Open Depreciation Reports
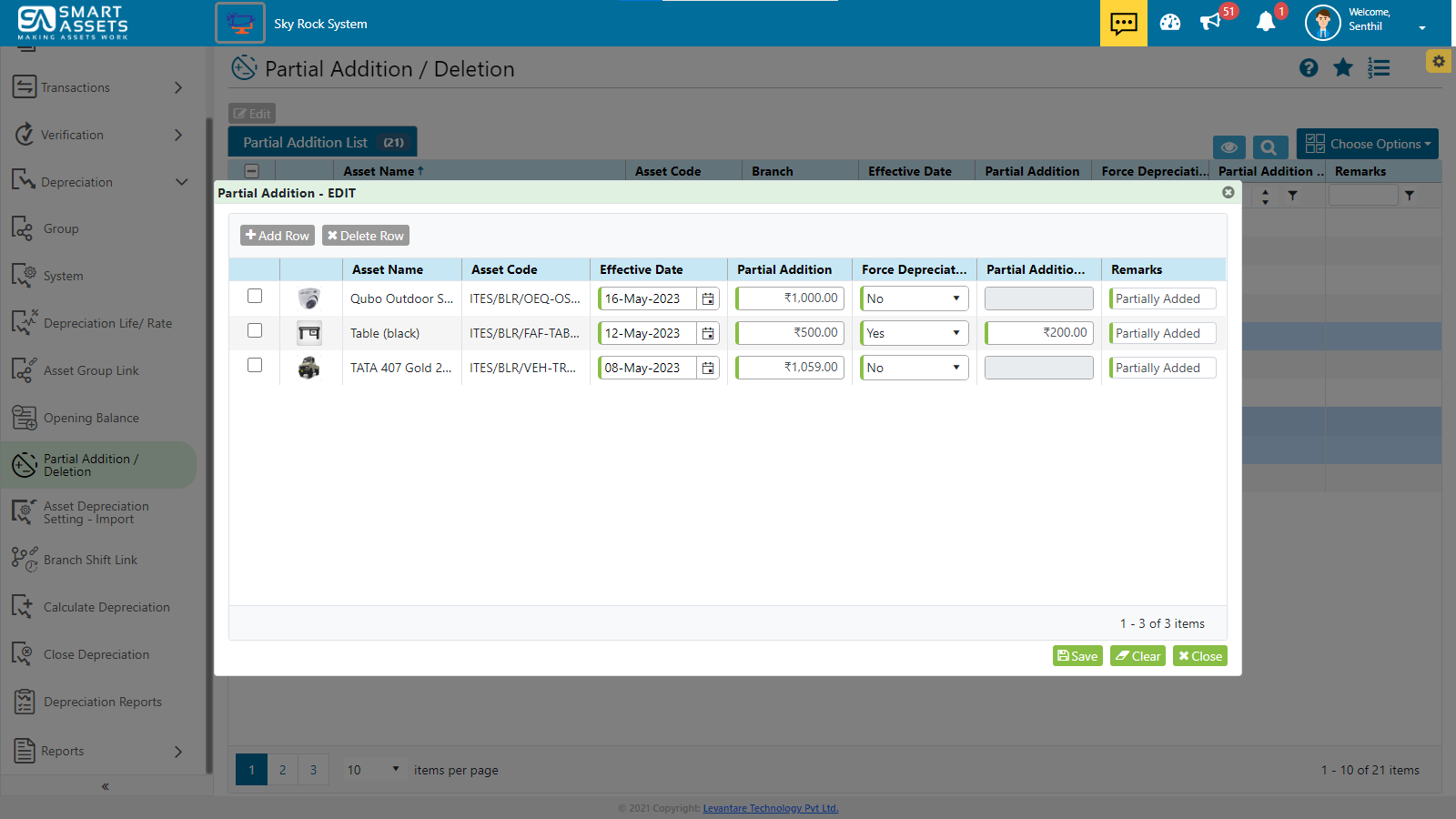The width and height of the screenshot is (1456, 819). (103, 701)
